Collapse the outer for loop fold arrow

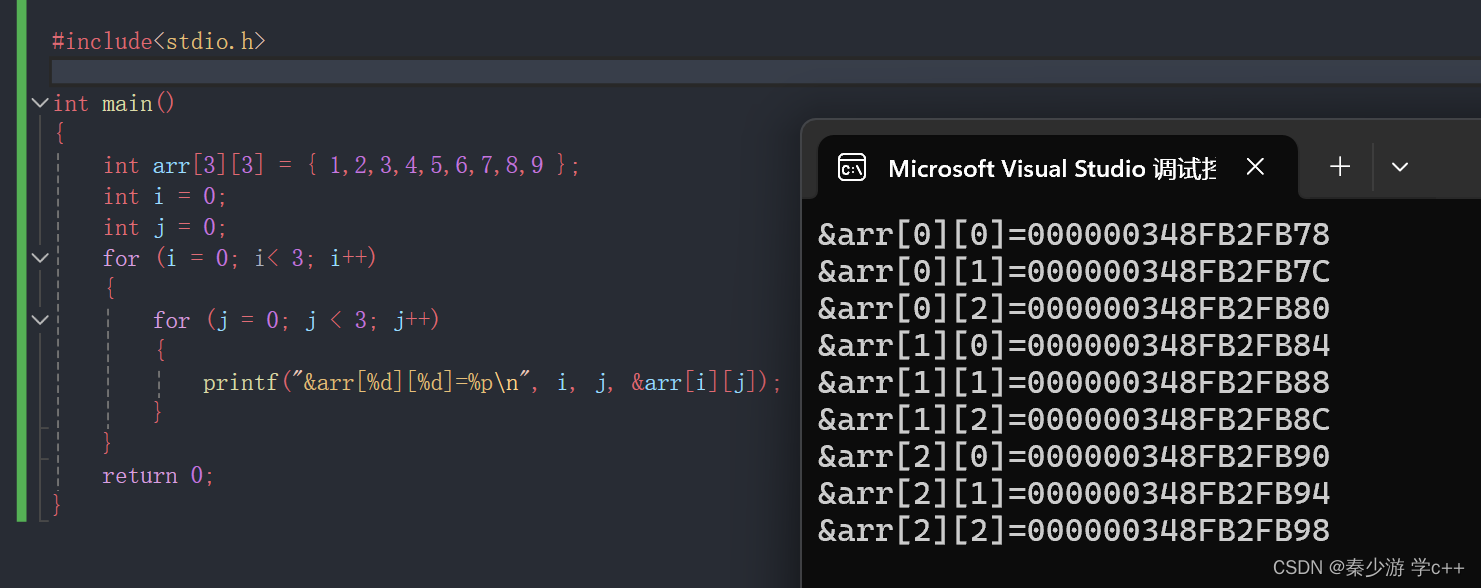pyautogui.click(x=40, y=258)
